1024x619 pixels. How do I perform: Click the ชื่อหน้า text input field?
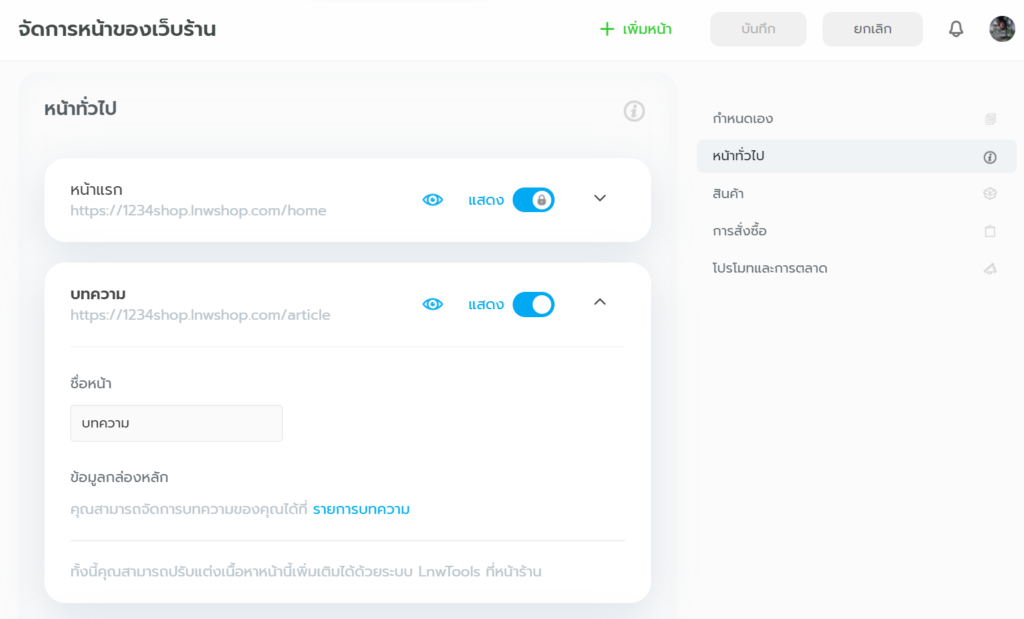coord(176,423)
